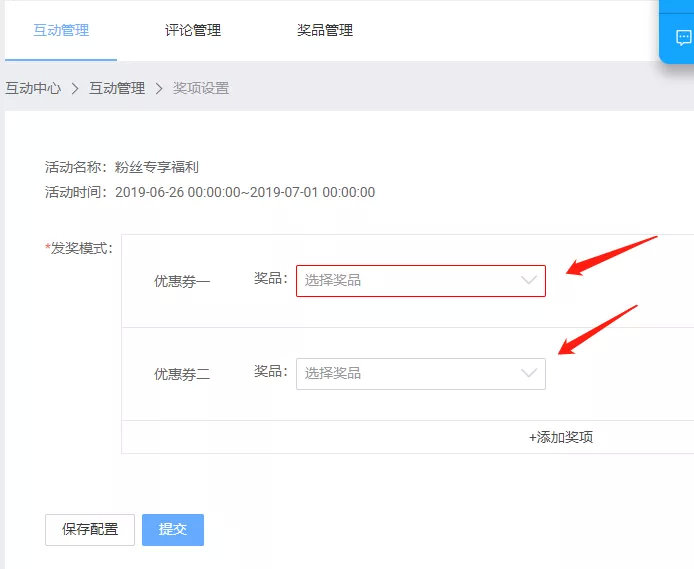
Task: Click +添加奖项 to add award
Action: [x=561, y=437]
